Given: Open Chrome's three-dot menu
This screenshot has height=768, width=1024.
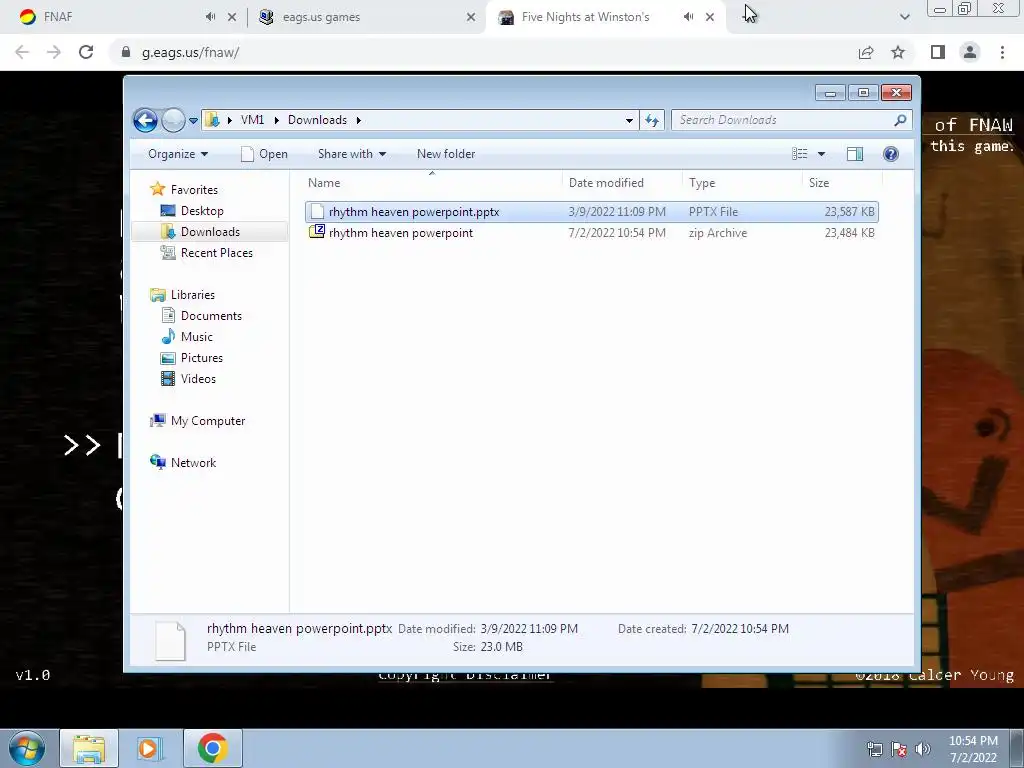Looking at the screenshot, I should pos(1002,52).
